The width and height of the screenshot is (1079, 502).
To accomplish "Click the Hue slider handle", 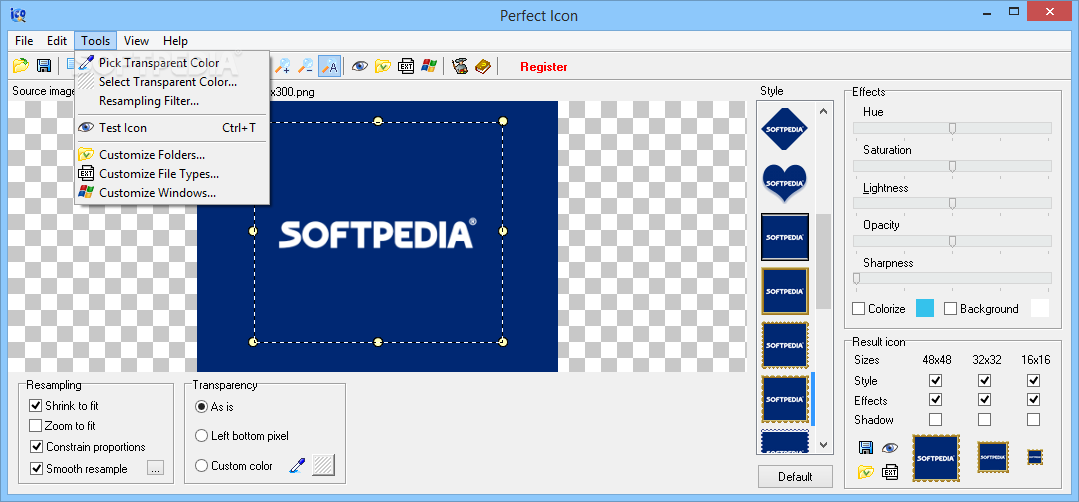I will (952, 129).
